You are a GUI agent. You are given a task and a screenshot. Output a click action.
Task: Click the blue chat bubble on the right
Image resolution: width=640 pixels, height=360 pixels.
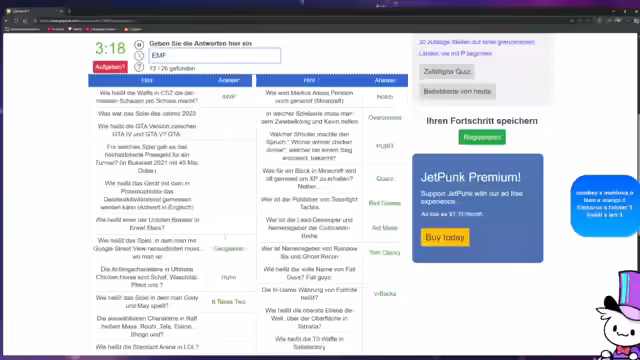604,205
